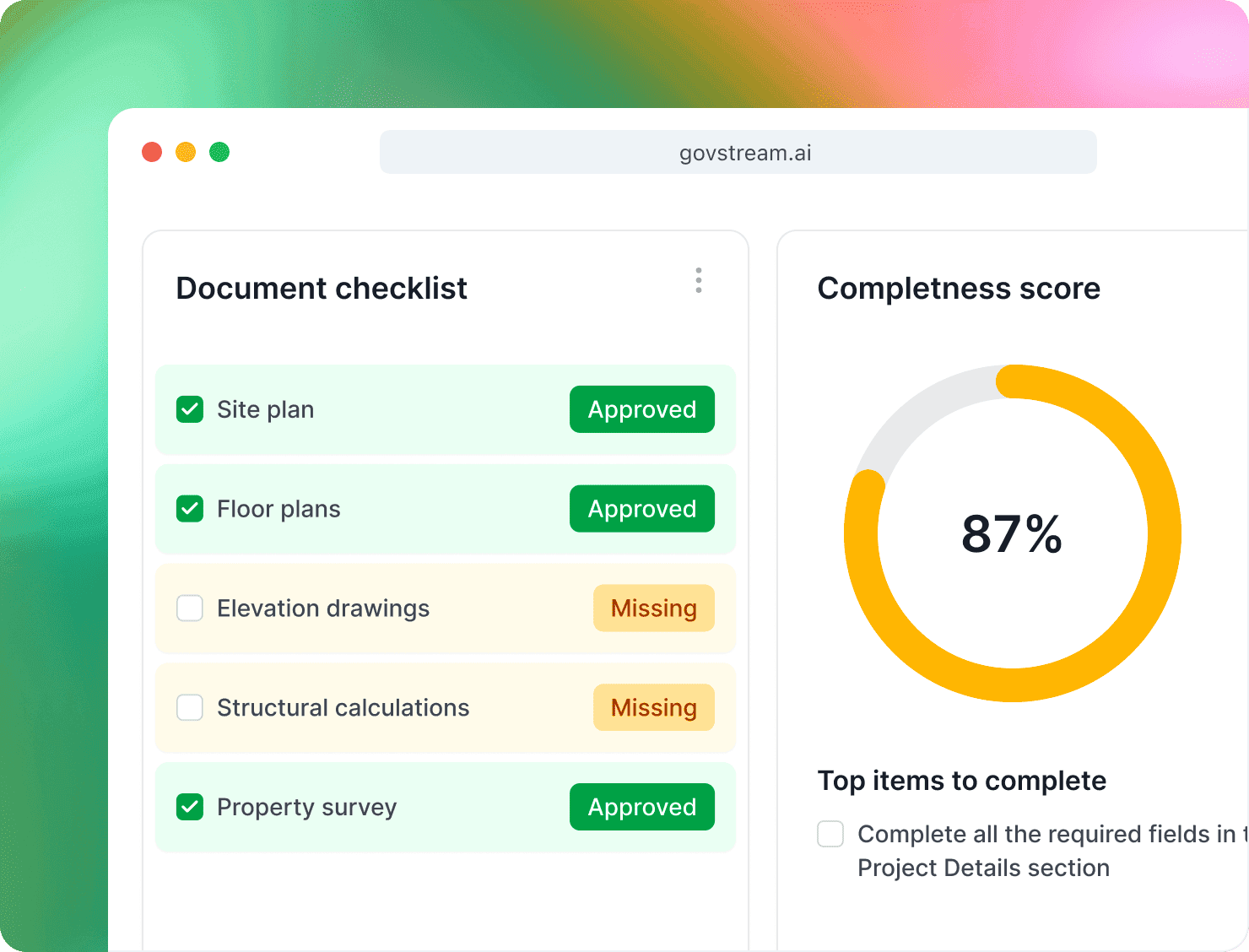The image size is (1249, 952).
Task: Check the Structural calculations checkbox
Action: (x=190, y=707)
